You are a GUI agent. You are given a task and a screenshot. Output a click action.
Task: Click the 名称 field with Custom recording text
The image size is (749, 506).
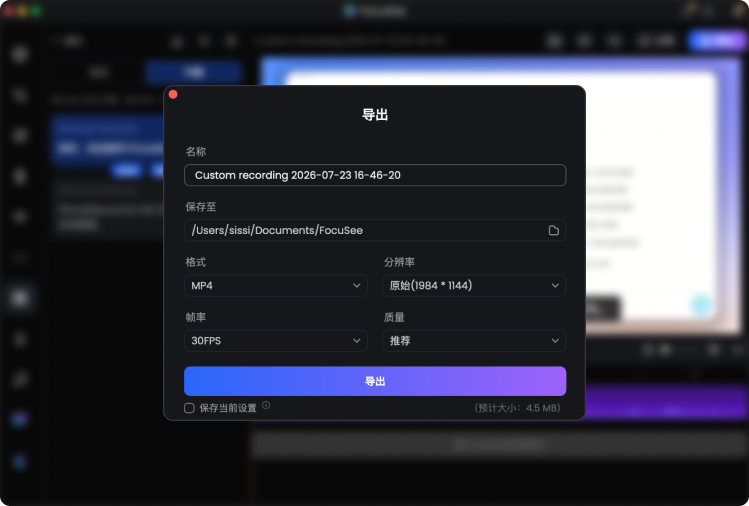pos(375,175)
